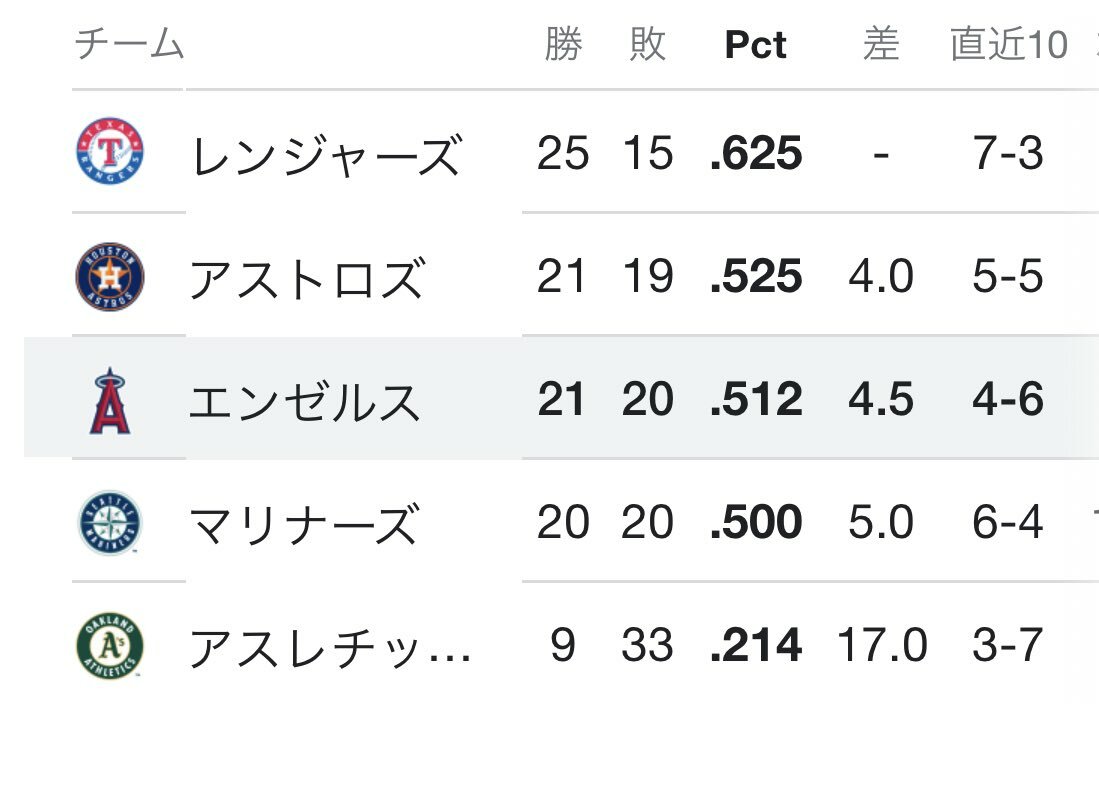Viewport: 1099px width, 792px height.
Task: Click the Mariners .500 winning percentage
Action: 756,523
